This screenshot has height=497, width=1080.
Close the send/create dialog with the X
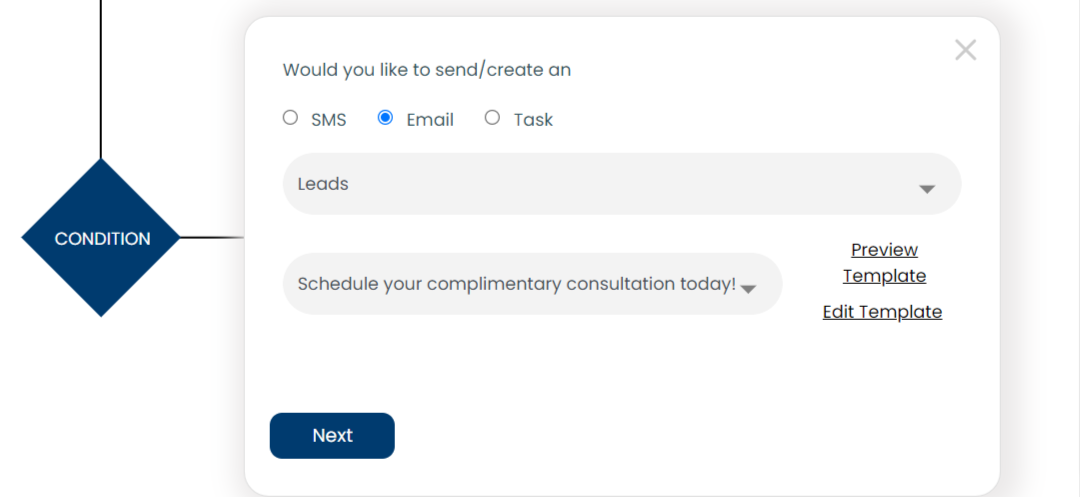tap(965, 50)
